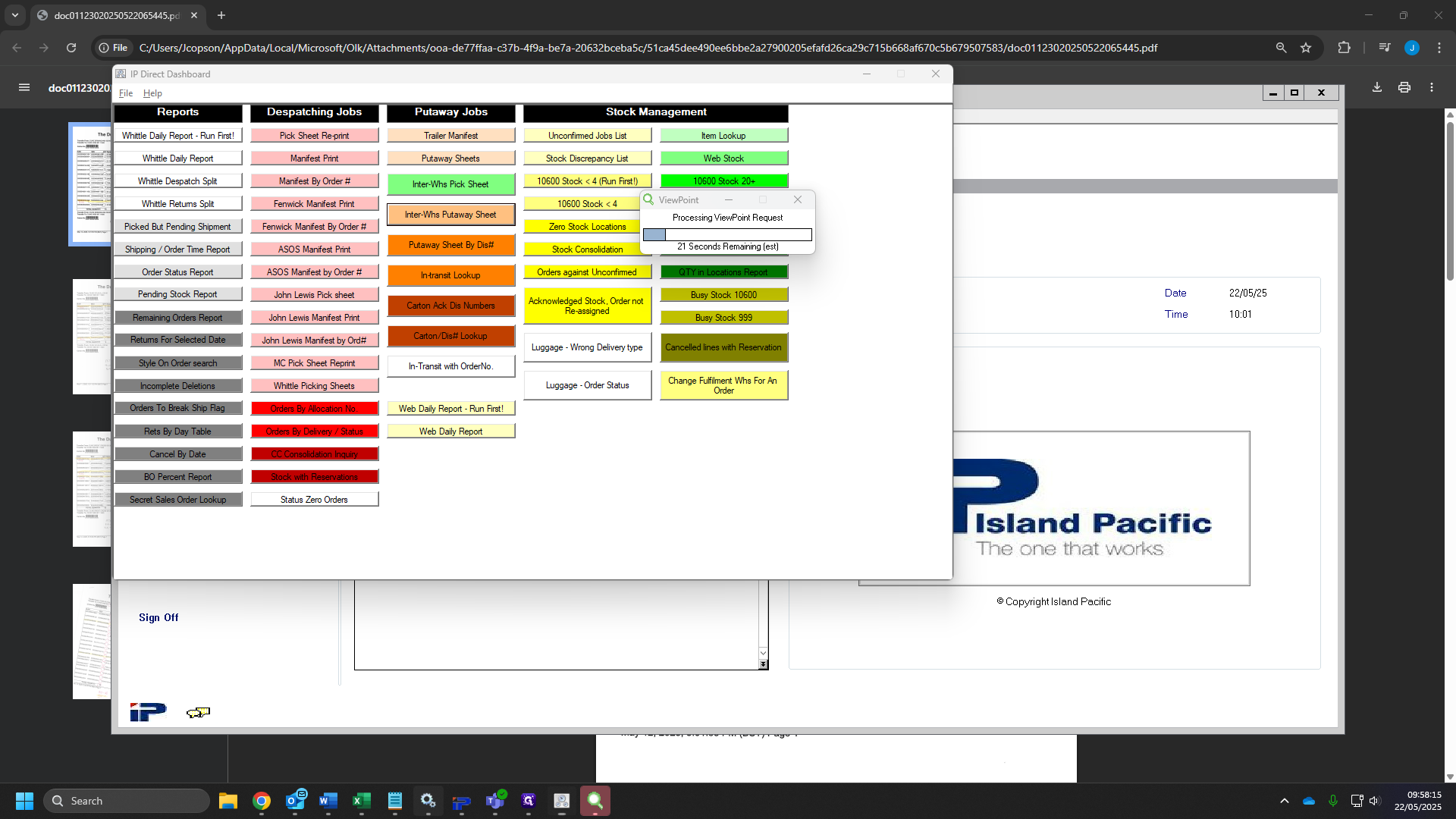Open a new Chrome tab
This screenshot has width=1456, height=819.
(221, 15)
